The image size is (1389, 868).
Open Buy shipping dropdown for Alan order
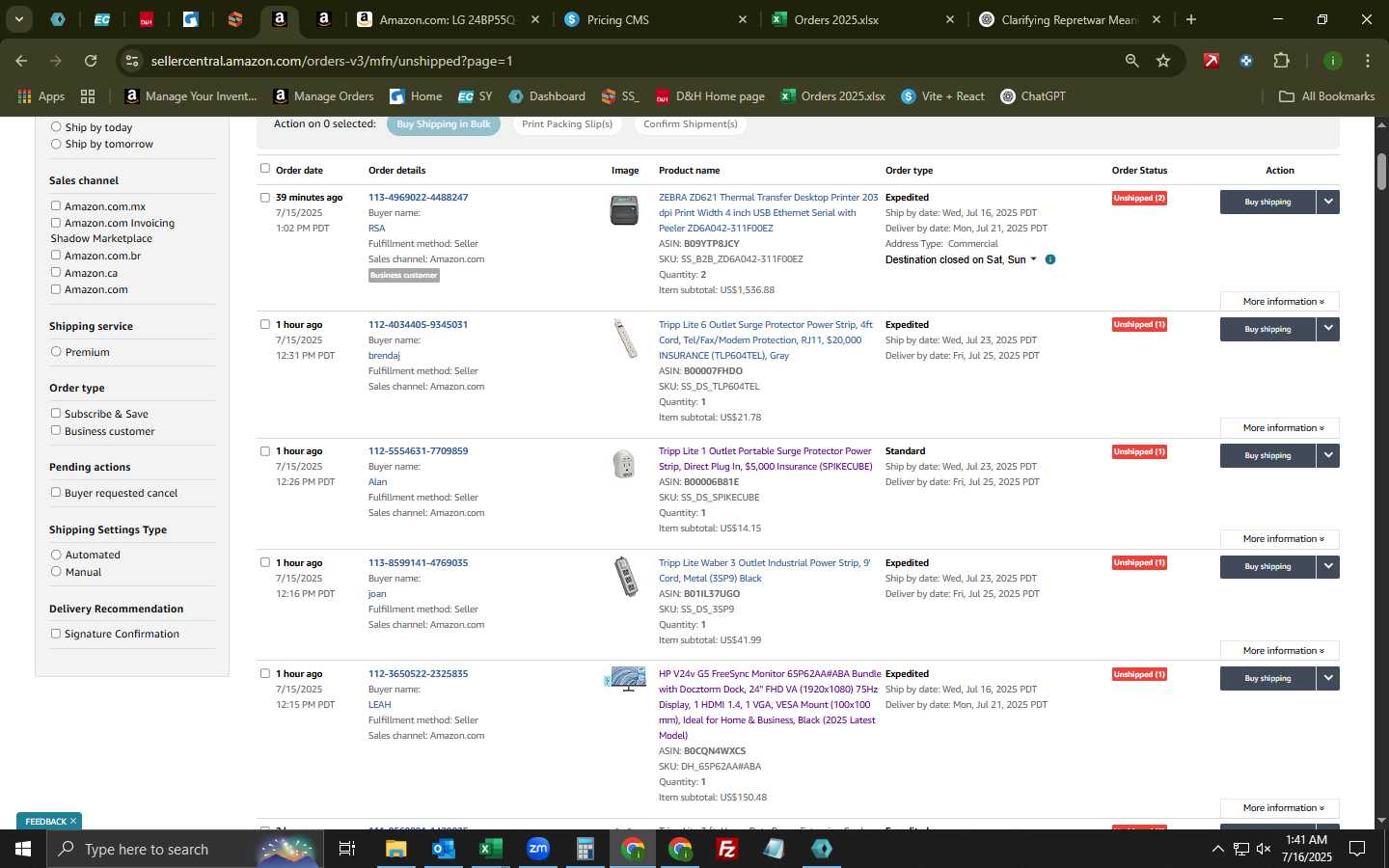1328,455
